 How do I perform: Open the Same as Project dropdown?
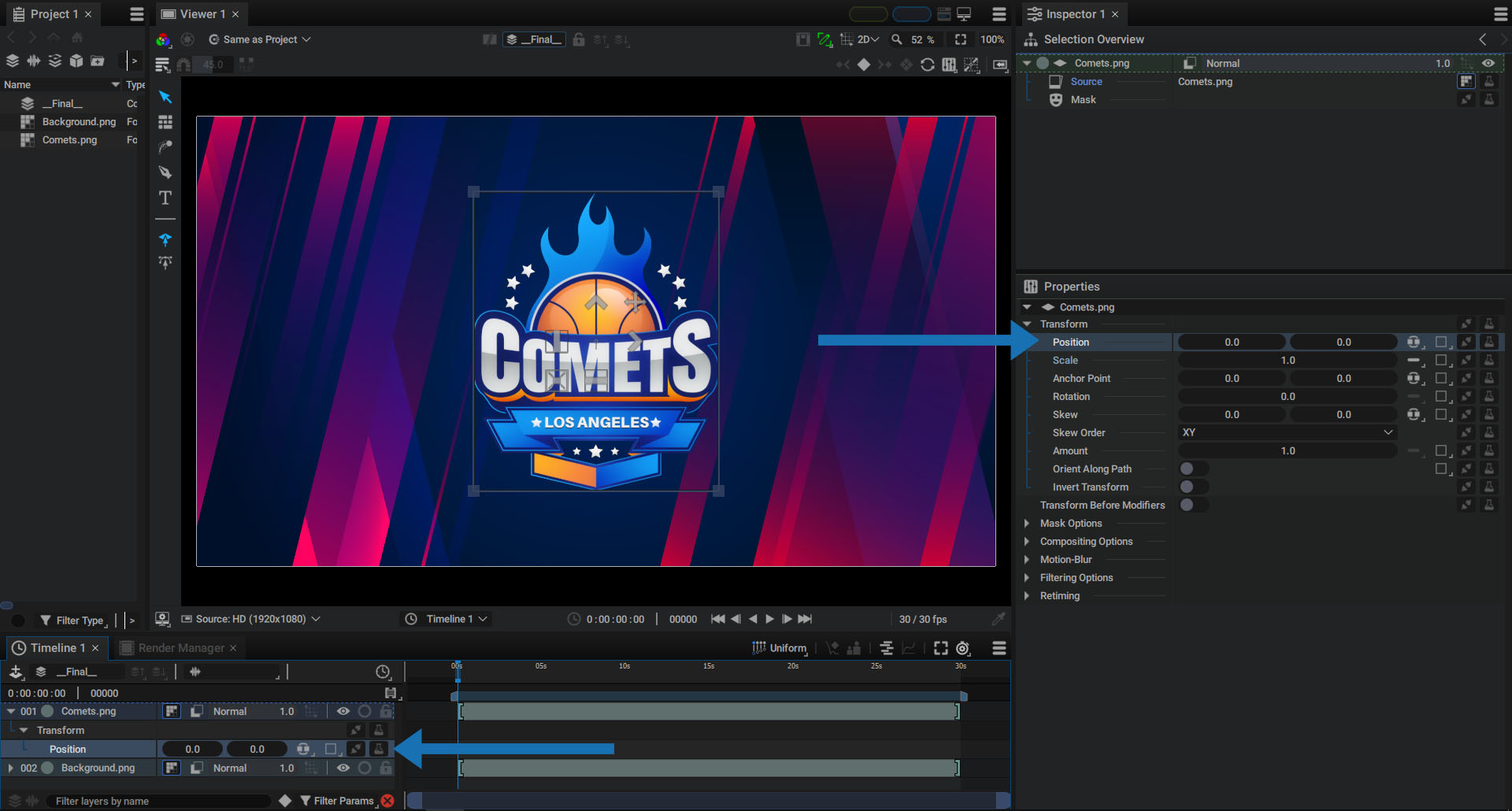tap(260, 39)
